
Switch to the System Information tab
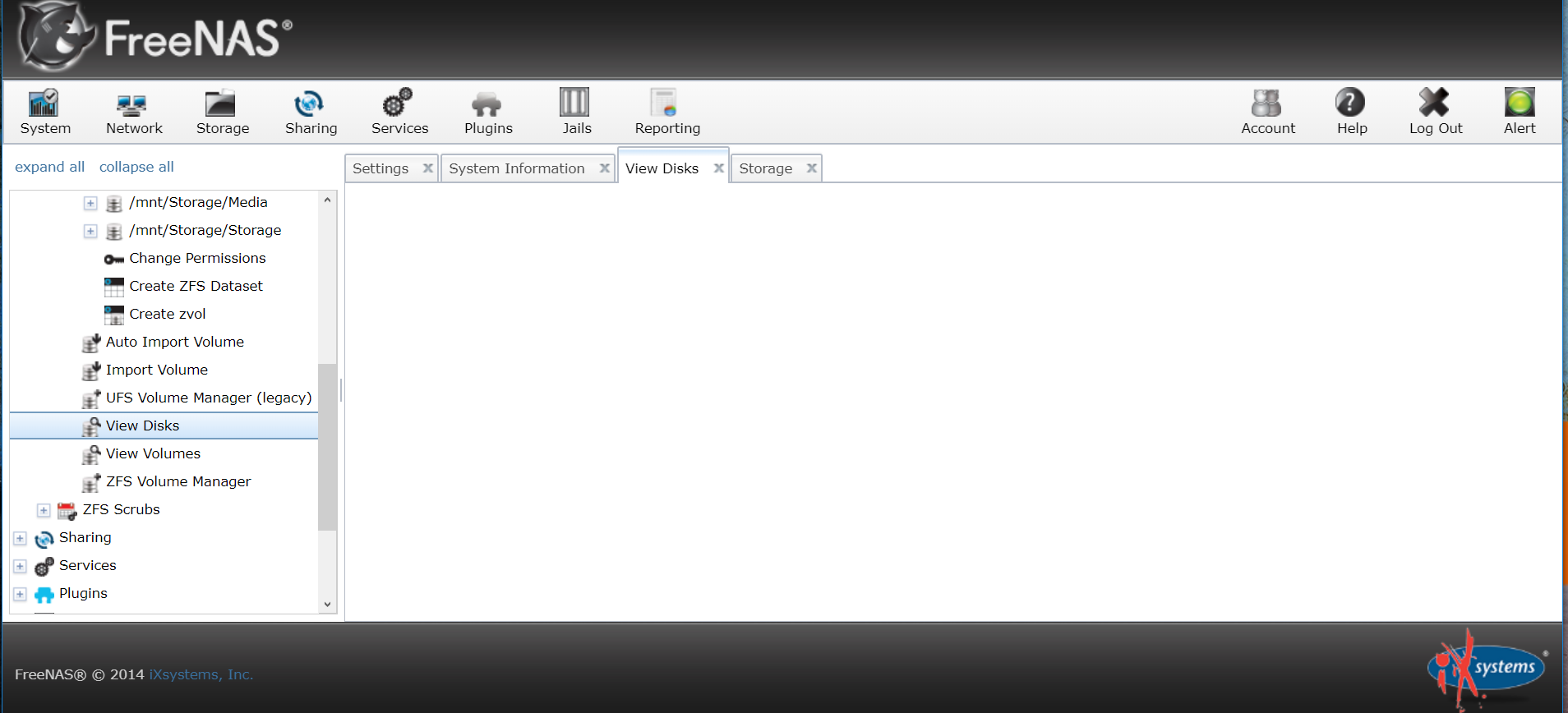tap(517, 168)
